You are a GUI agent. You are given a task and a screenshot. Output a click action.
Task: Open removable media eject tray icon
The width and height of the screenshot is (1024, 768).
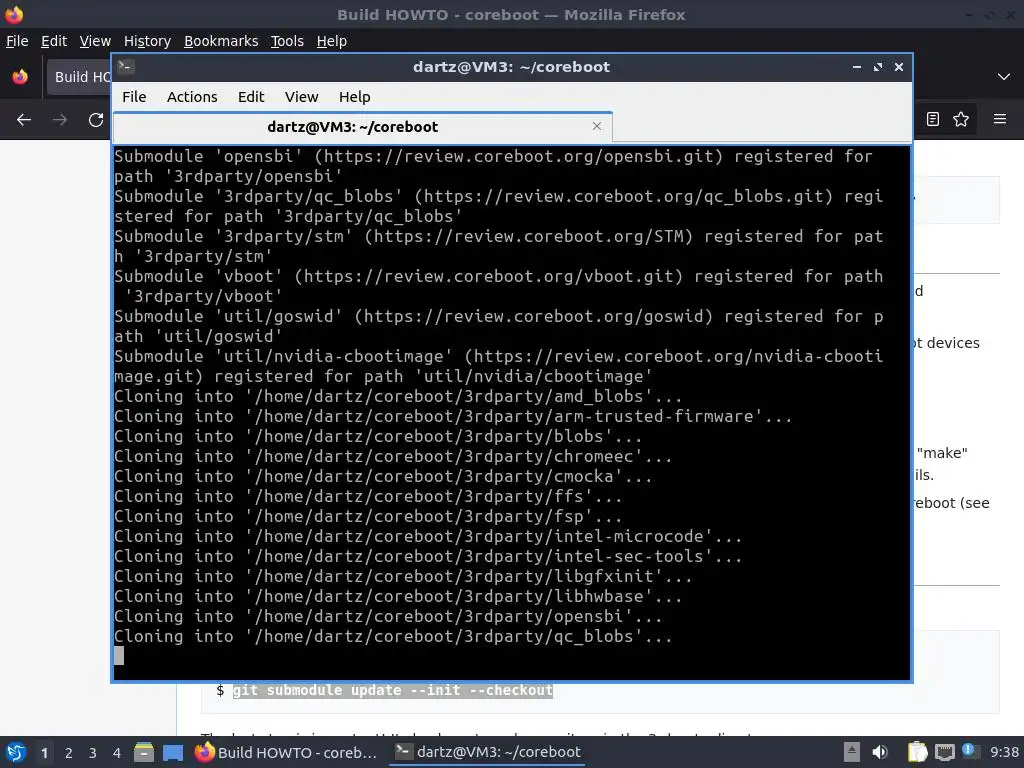click(x=852, y=752)
